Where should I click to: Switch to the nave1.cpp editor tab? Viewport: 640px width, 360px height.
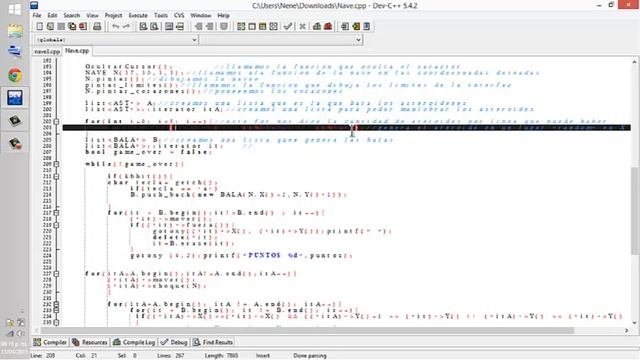click(x=47, y=51)
